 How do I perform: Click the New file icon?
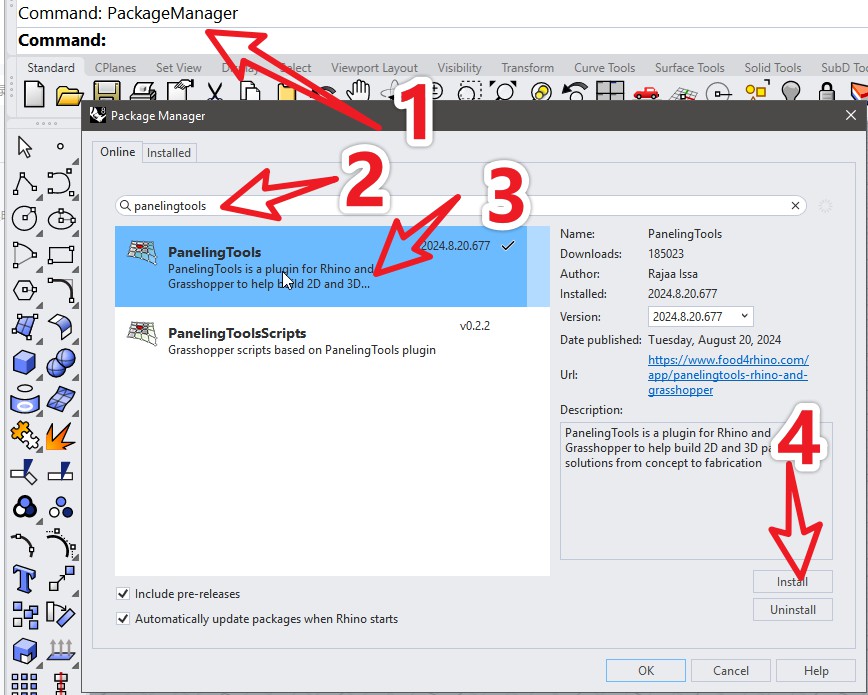(x=34, y=93)
